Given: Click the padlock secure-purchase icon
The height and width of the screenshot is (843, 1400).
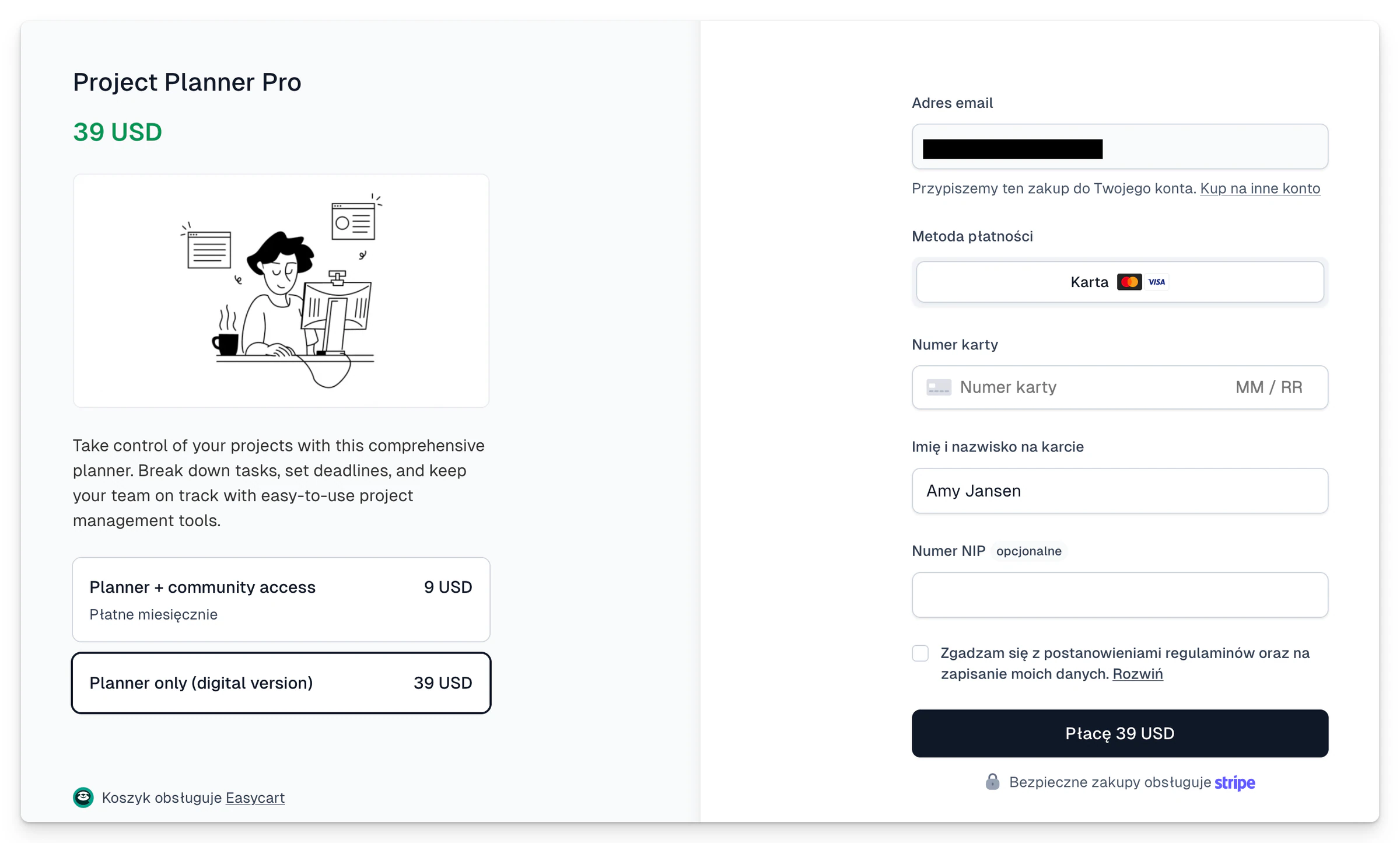Looking at the screenshot, I should (x=992, y=782).
